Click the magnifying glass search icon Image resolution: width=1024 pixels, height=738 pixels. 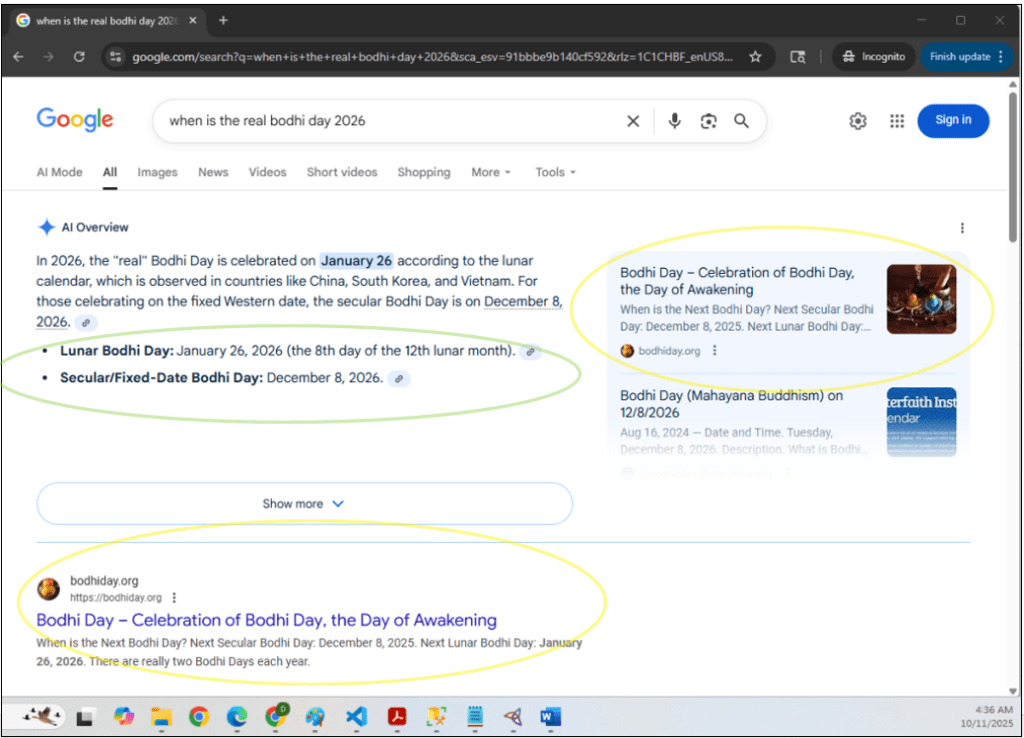(x=741, y=121)
